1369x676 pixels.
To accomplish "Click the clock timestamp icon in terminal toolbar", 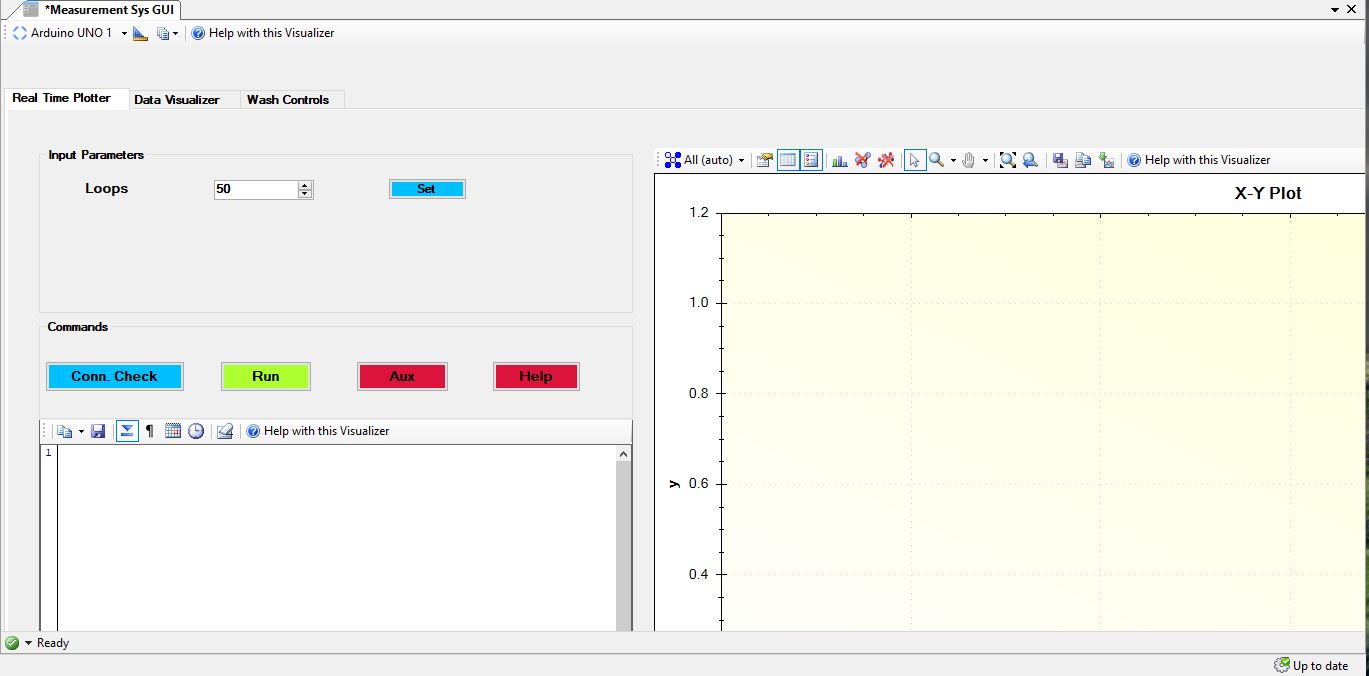I will (x=196, y=431).
